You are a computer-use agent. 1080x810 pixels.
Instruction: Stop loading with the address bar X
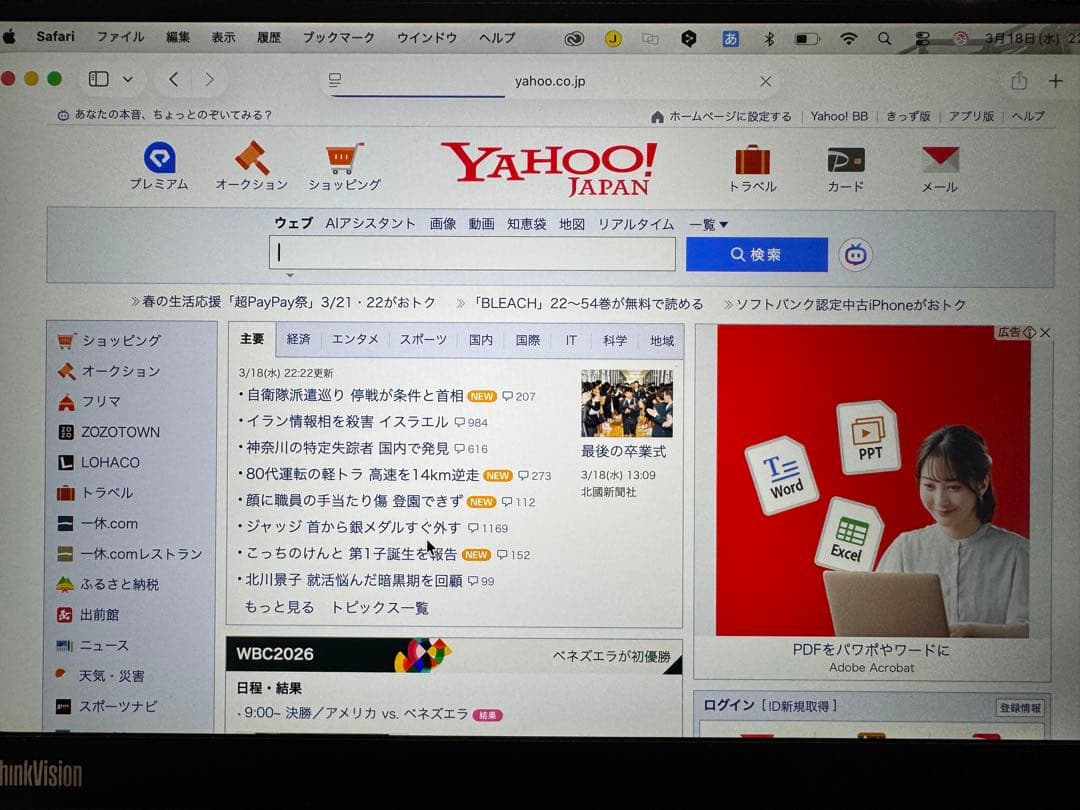[x=765, y=81]
